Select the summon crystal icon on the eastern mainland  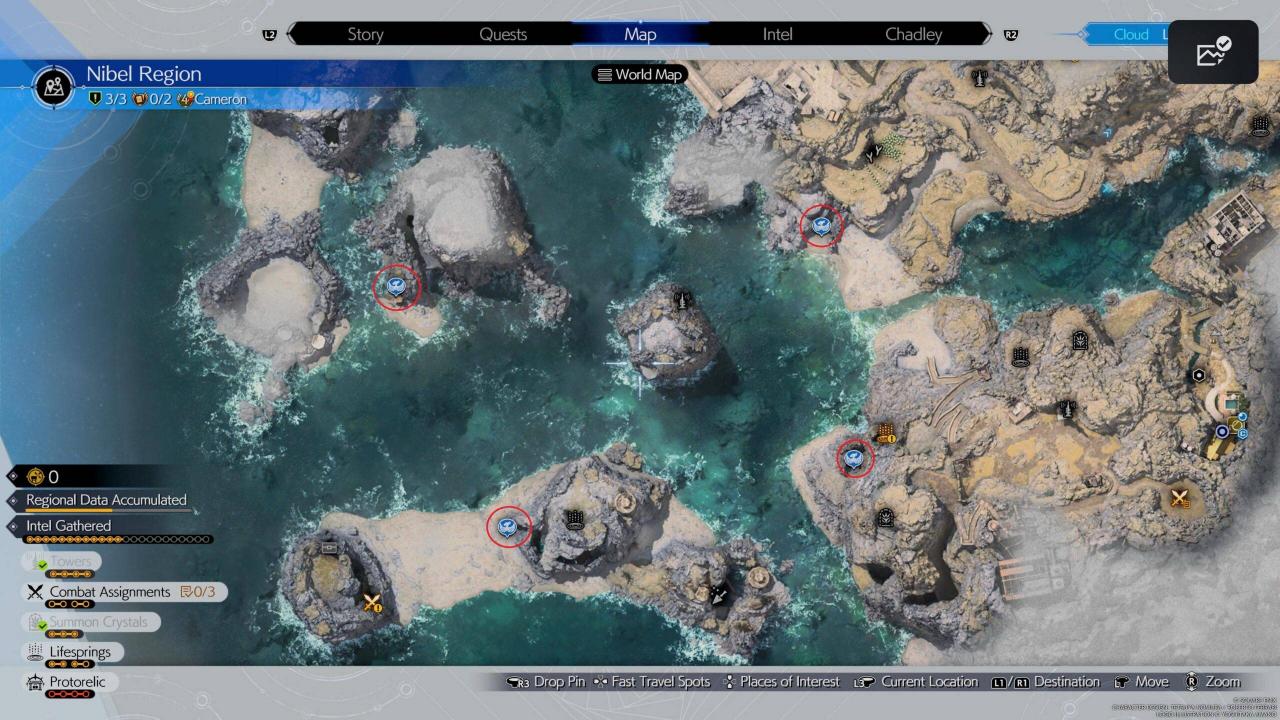(1080, 341)
